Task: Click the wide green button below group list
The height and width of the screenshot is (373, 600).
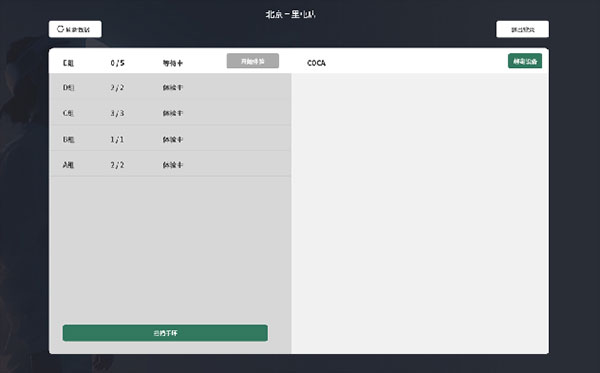Action: [x=165, y=333]
